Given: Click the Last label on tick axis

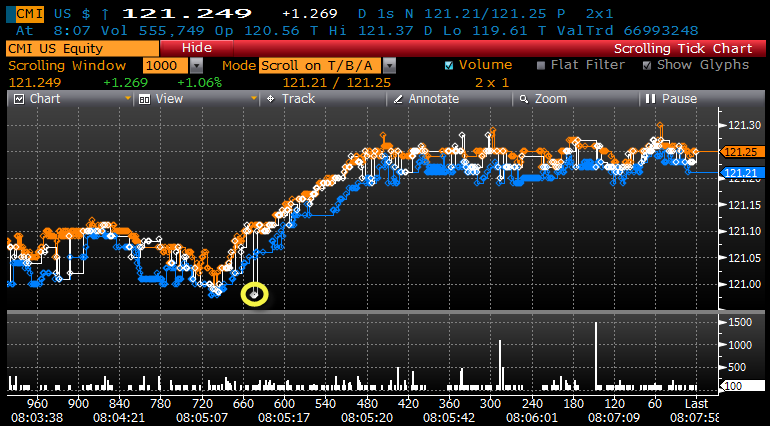Looking at the screenshot, I should 697,404.
